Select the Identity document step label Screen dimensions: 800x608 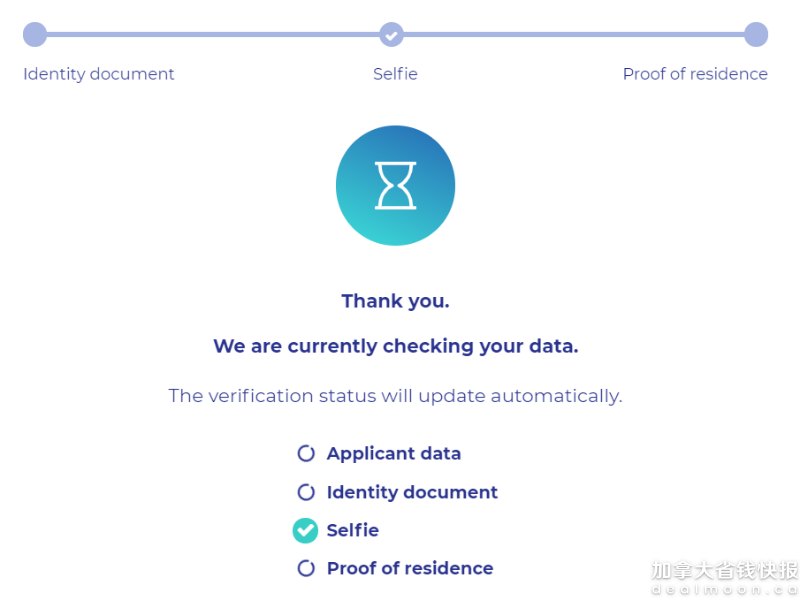tap(98, 74)
